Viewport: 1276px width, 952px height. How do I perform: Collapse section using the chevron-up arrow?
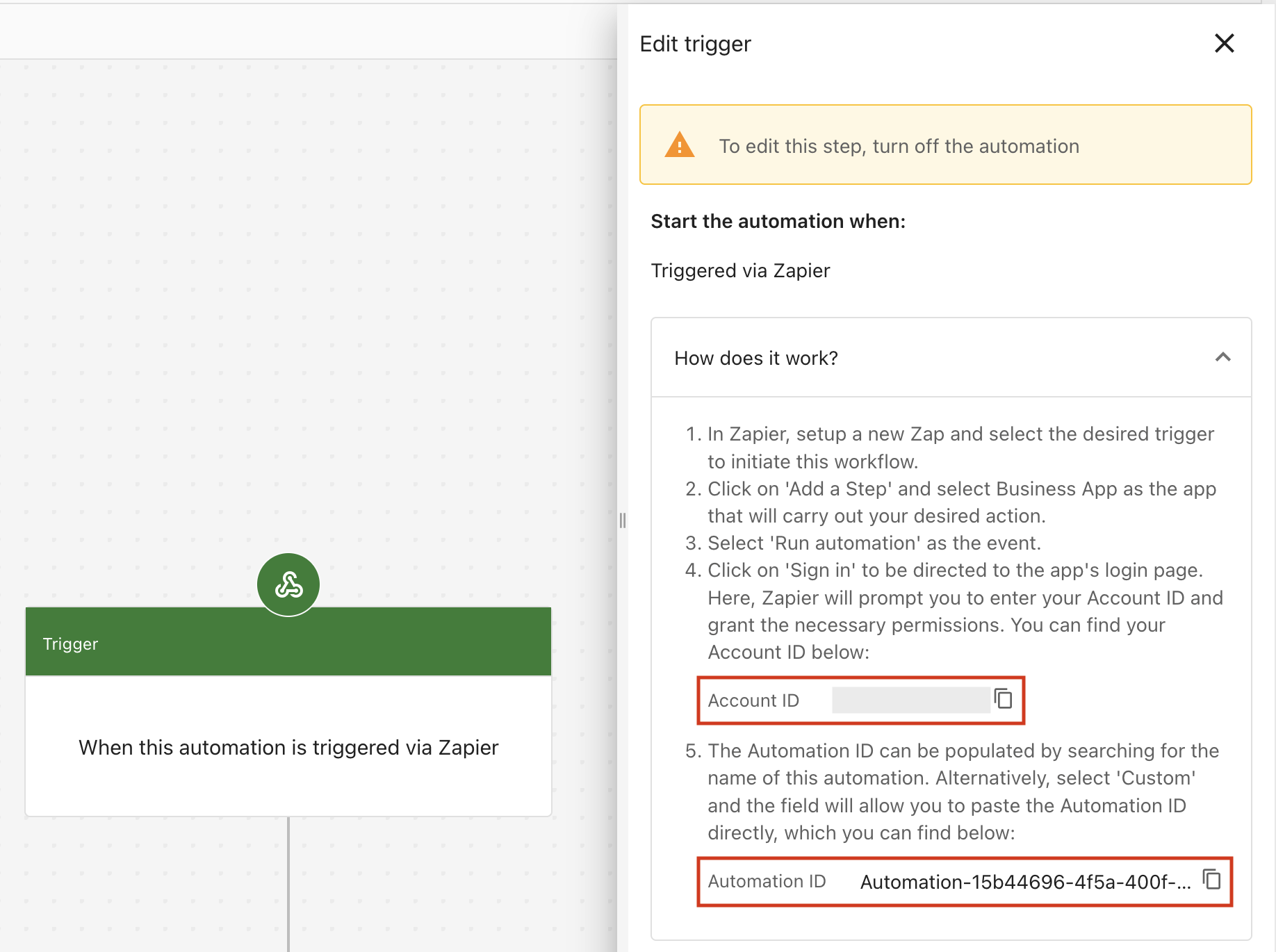(1222, 357)
